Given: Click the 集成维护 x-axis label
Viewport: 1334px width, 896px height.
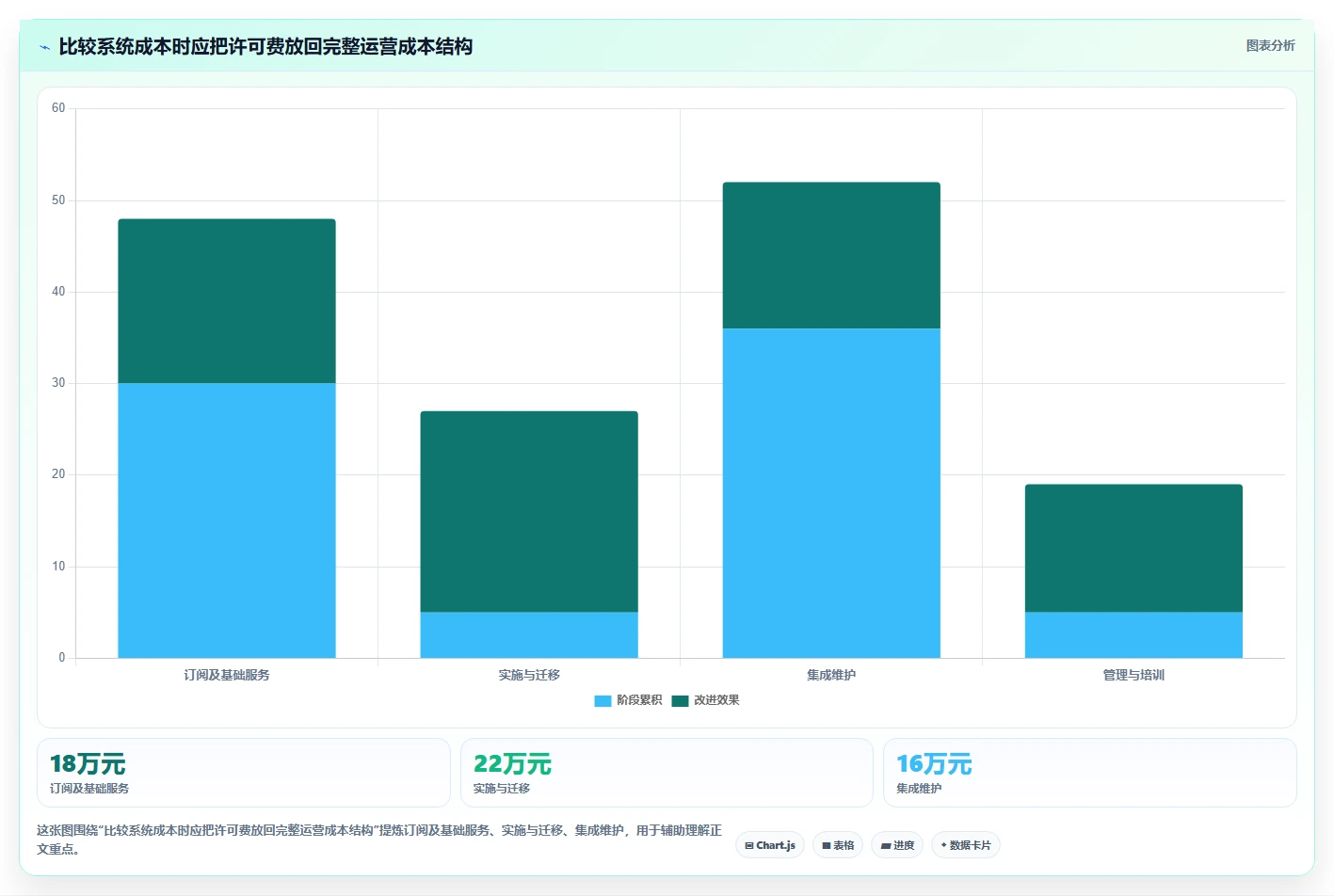Looking at the screenshot, I should pos(831,675).
